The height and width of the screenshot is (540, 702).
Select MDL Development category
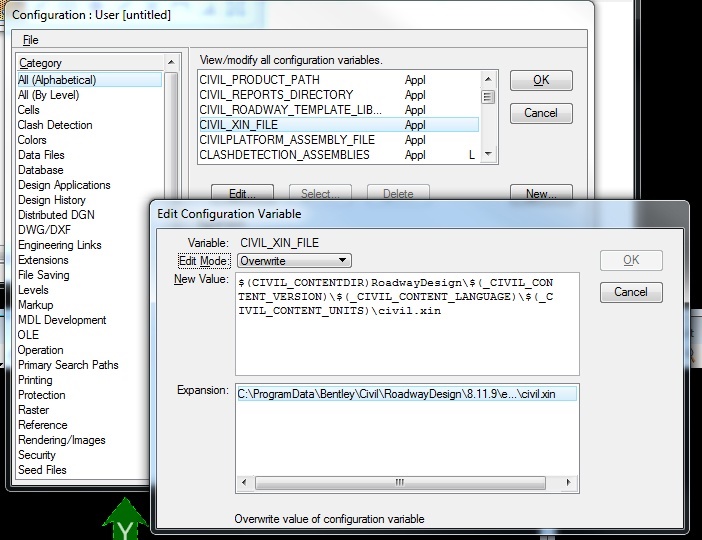click(x=62, y=320)
